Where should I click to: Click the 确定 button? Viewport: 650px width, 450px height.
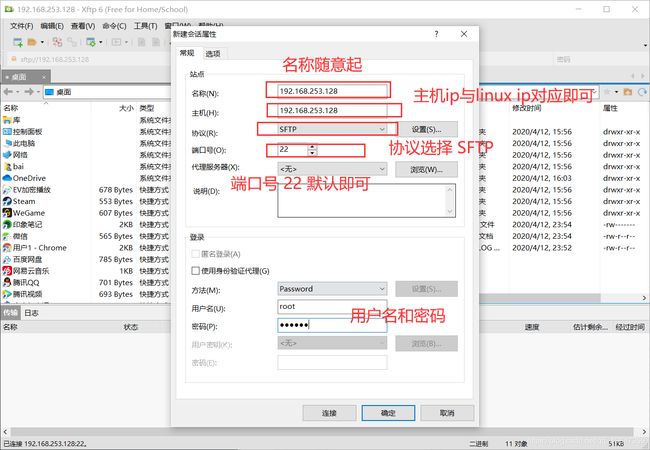(388, 413)
